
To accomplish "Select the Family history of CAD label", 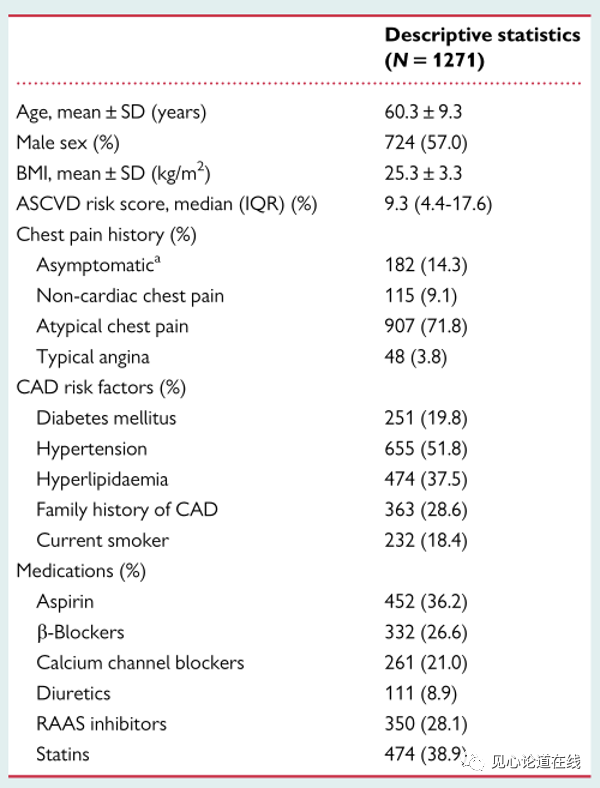I will pyautogui.click(x=127, y=510).
